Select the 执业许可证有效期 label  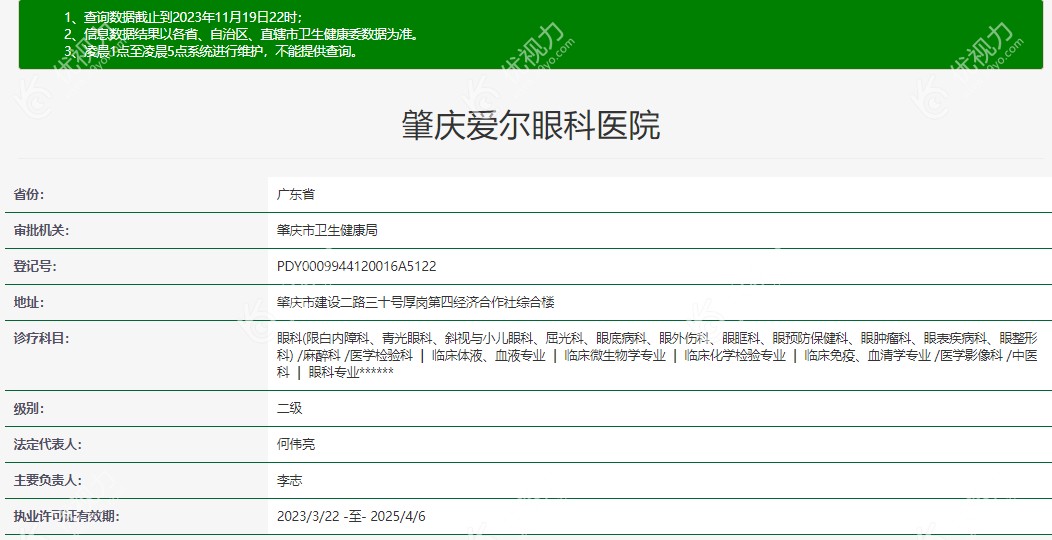coord(66,517)
